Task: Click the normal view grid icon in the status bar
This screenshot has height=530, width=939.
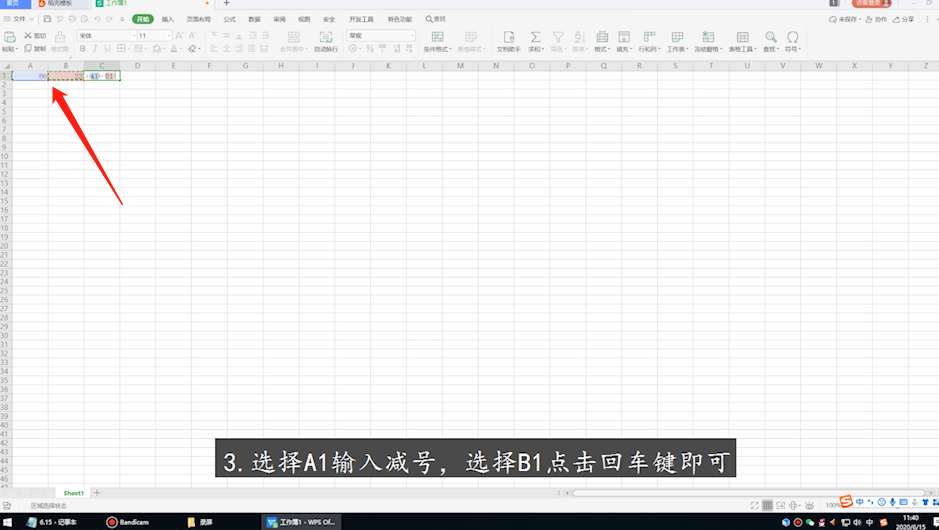Action: tap(767, 505)
